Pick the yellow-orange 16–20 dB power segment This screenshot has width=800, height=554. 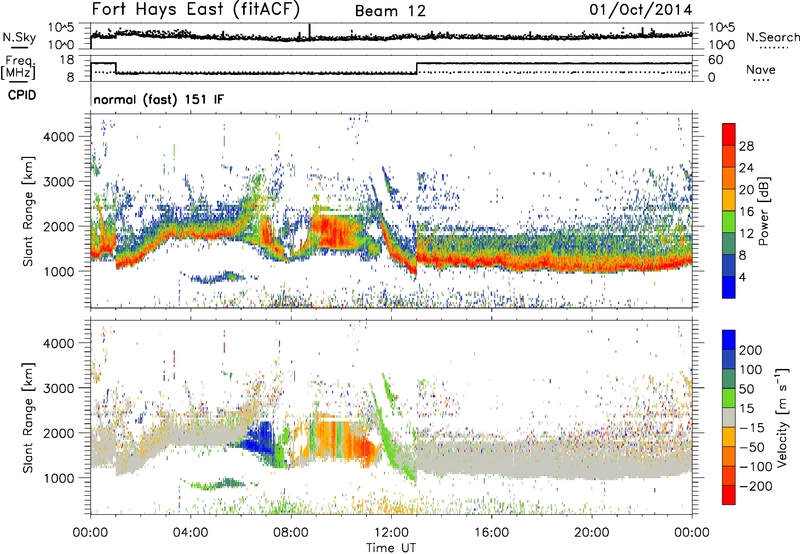pyautogui.click(x=729, y=200)
